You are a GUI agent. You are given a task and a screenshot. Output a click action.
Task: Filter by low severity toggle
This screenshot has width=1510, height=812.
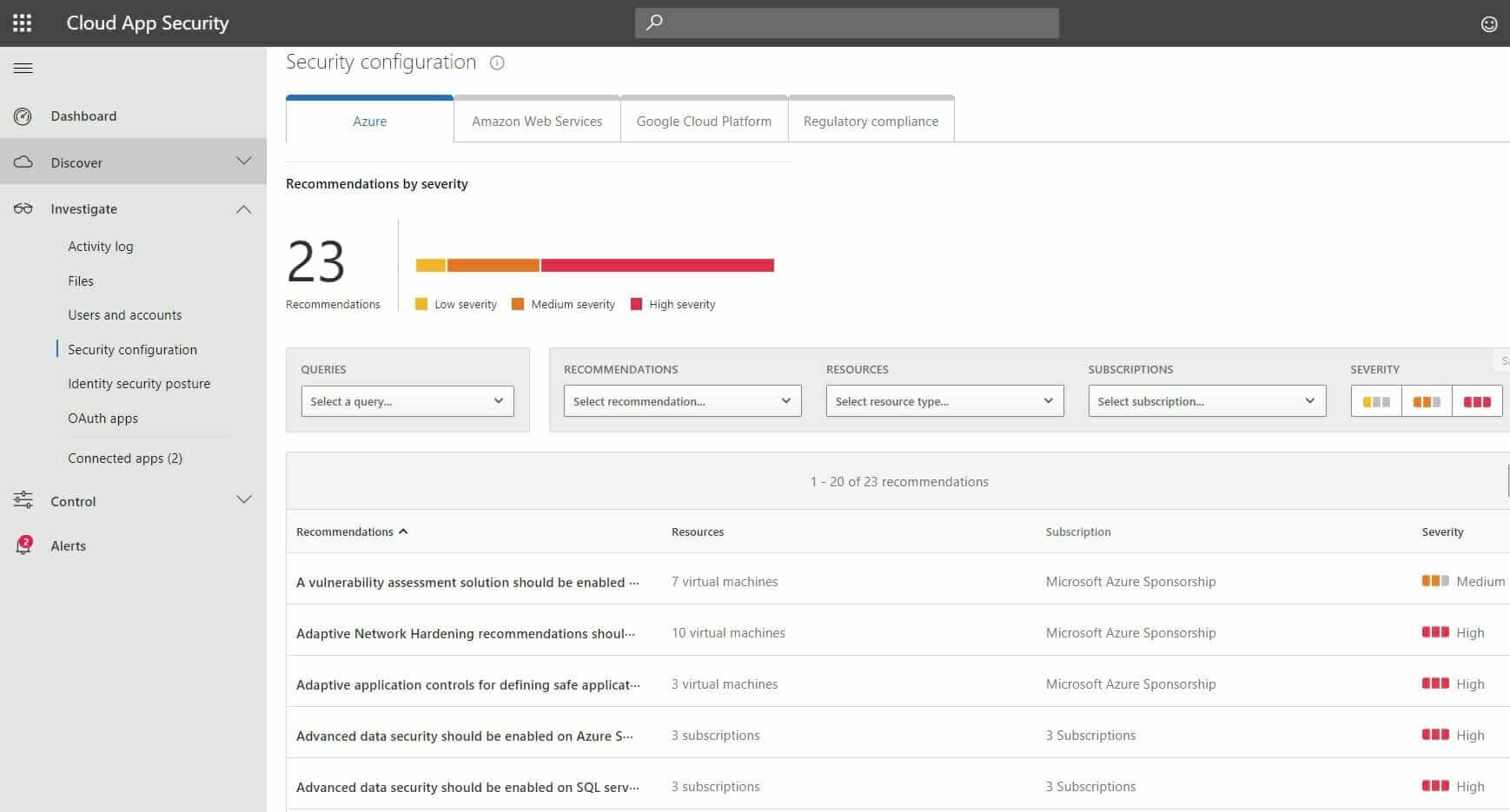[1376, 401]
